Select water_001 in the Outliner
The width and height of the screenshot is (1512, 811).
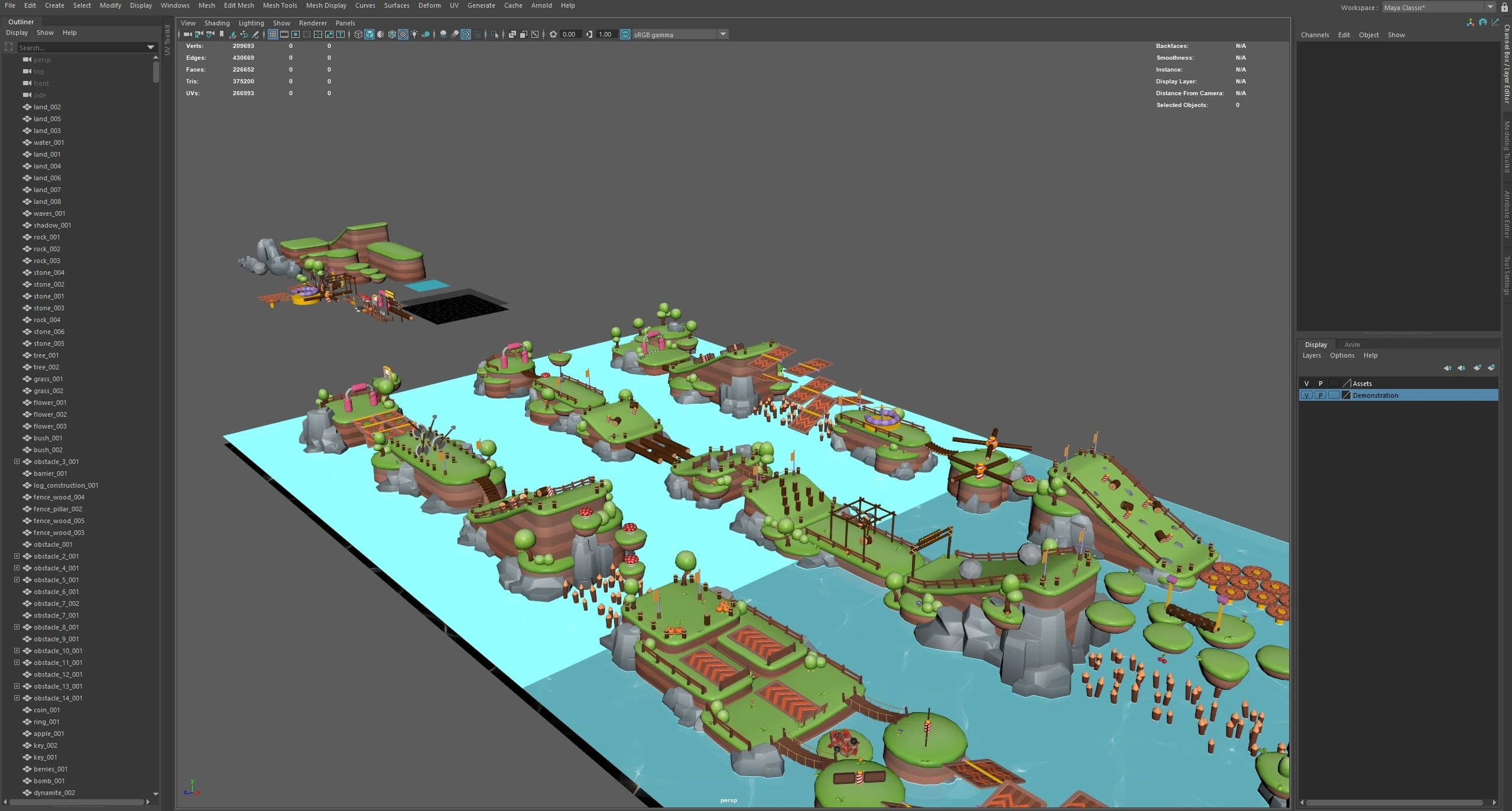coord(48,142)
